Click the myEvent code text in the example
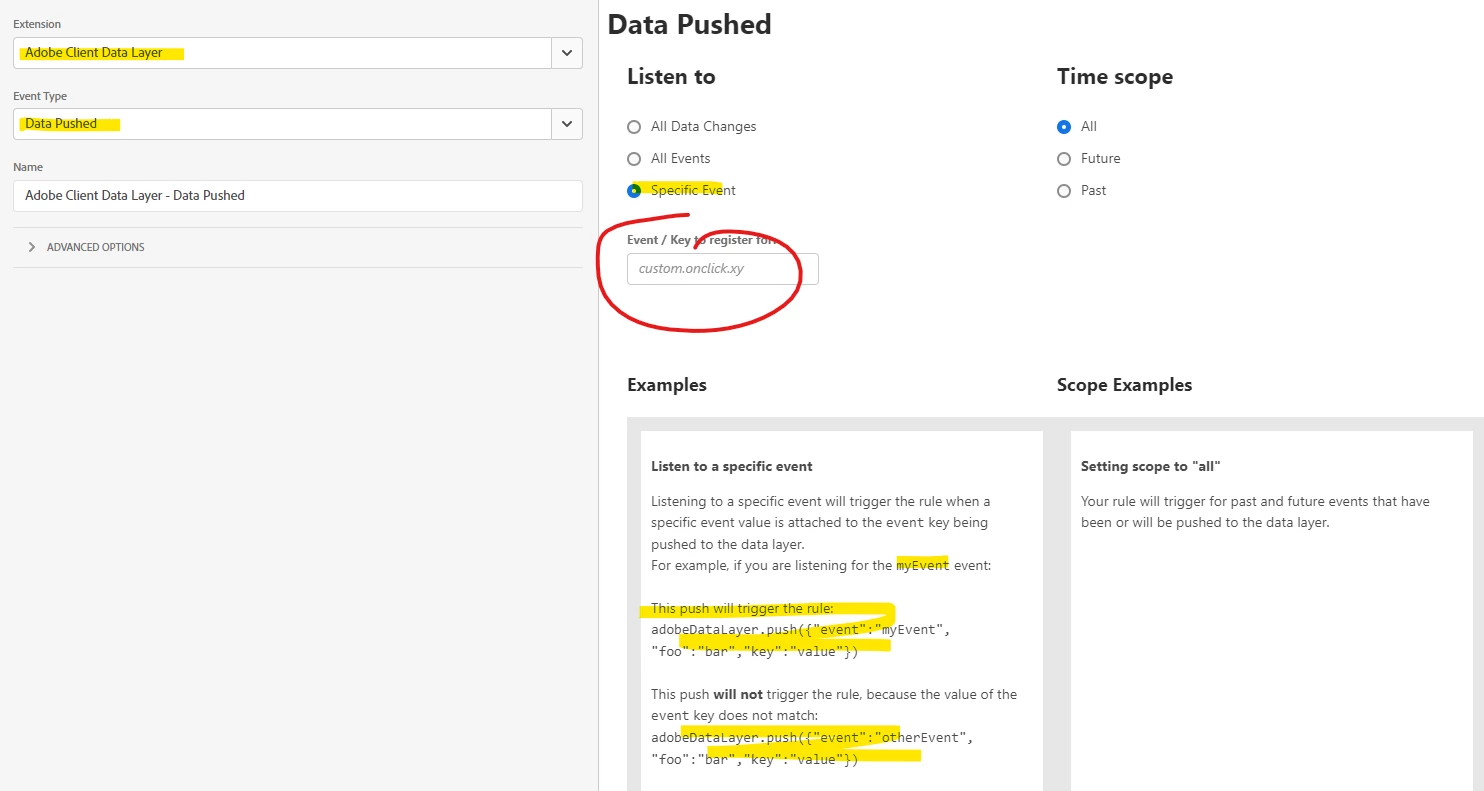Viewport: 1484px width, 791px height. click(x=922, y=566)
